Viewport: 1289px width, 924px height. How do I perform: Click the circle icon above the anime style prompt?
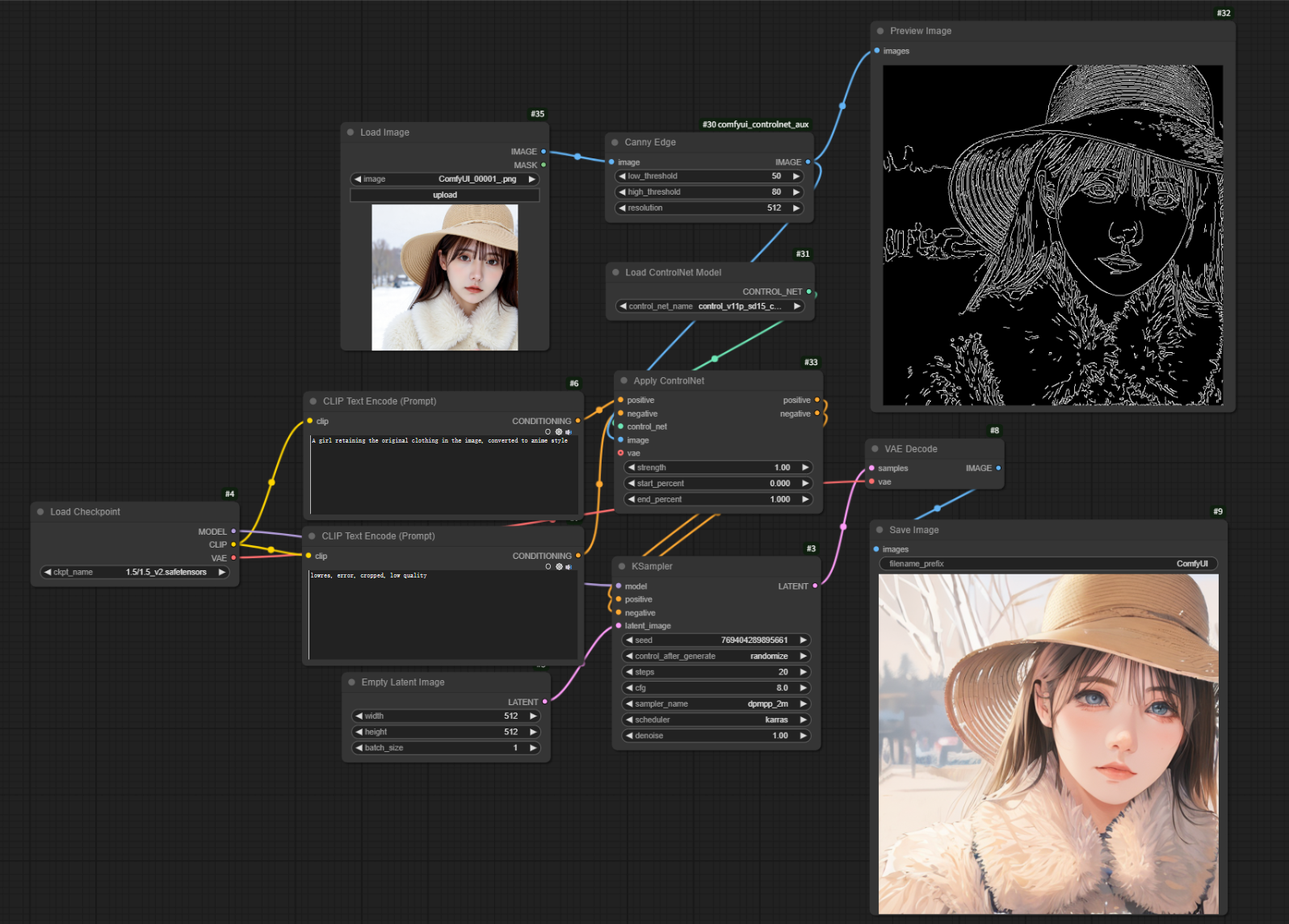548,432
